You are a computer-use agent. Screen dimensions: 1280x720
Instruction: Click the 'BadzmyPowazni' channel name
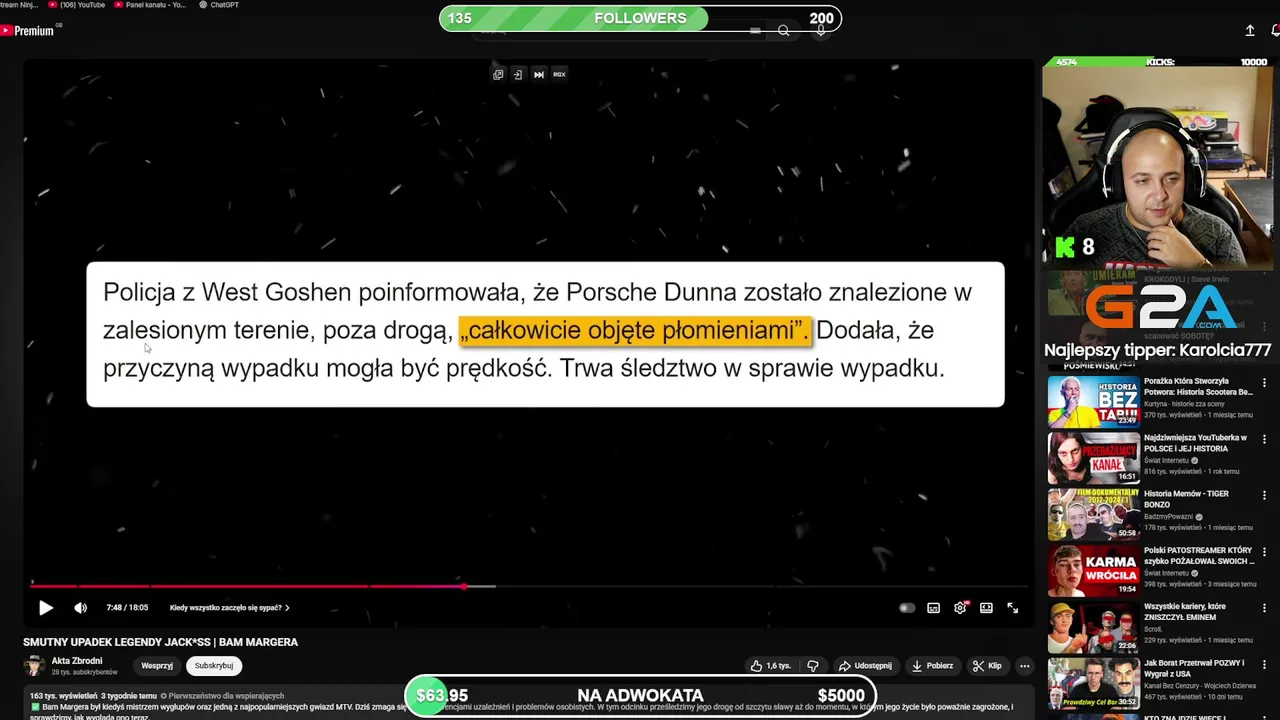click(x=1168, y=517)
